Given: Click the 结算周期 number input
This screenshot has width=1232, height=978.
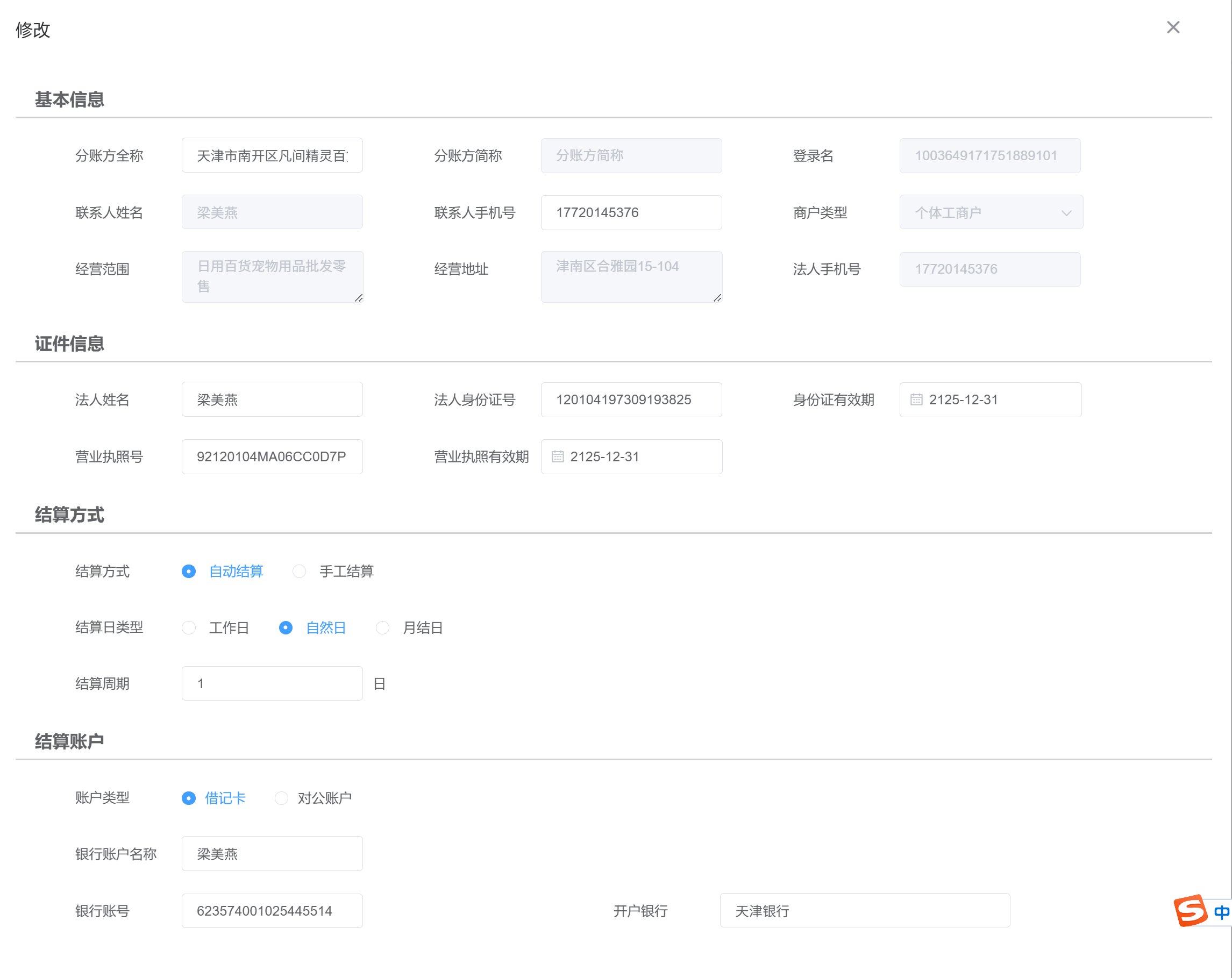Looking at the screenshot, I should coord(272,684).
